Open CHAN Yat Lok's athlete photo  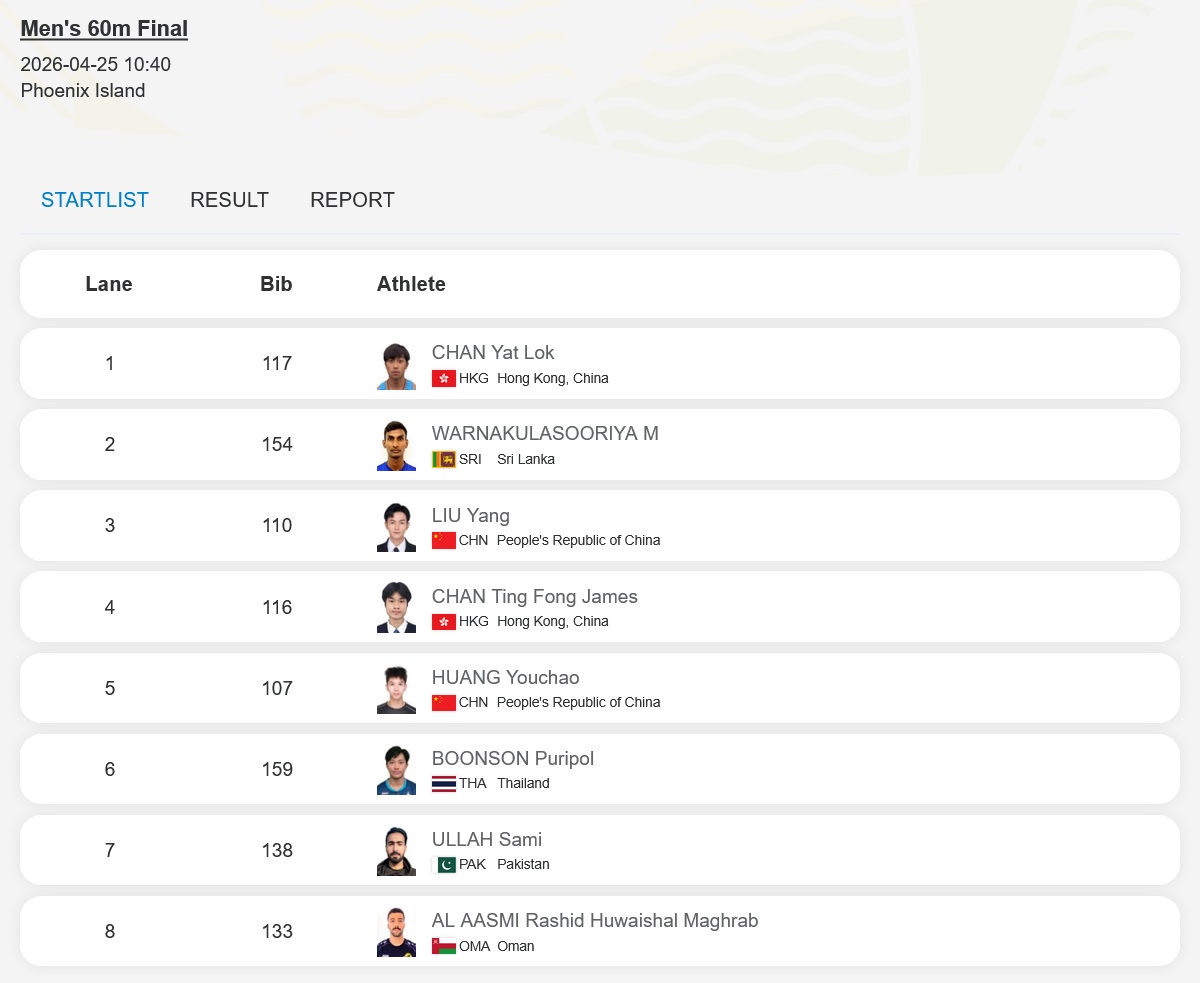pyautogui.click(x=396, y=366)
